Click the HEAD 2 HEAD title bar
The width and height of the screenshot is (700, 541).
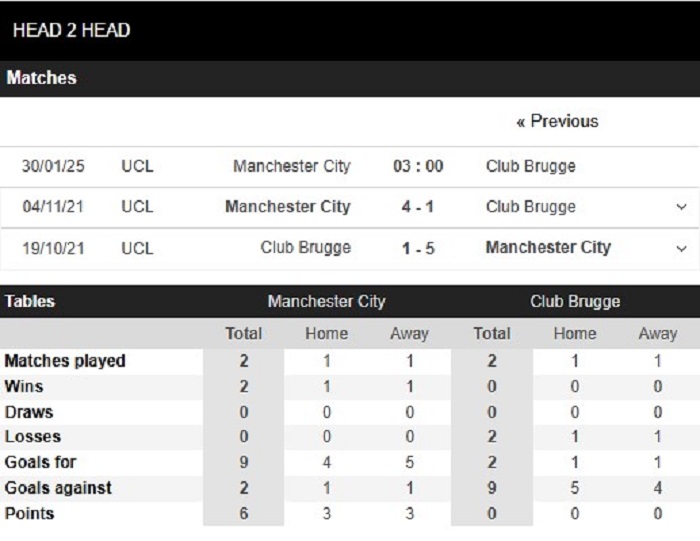[350, 31]
